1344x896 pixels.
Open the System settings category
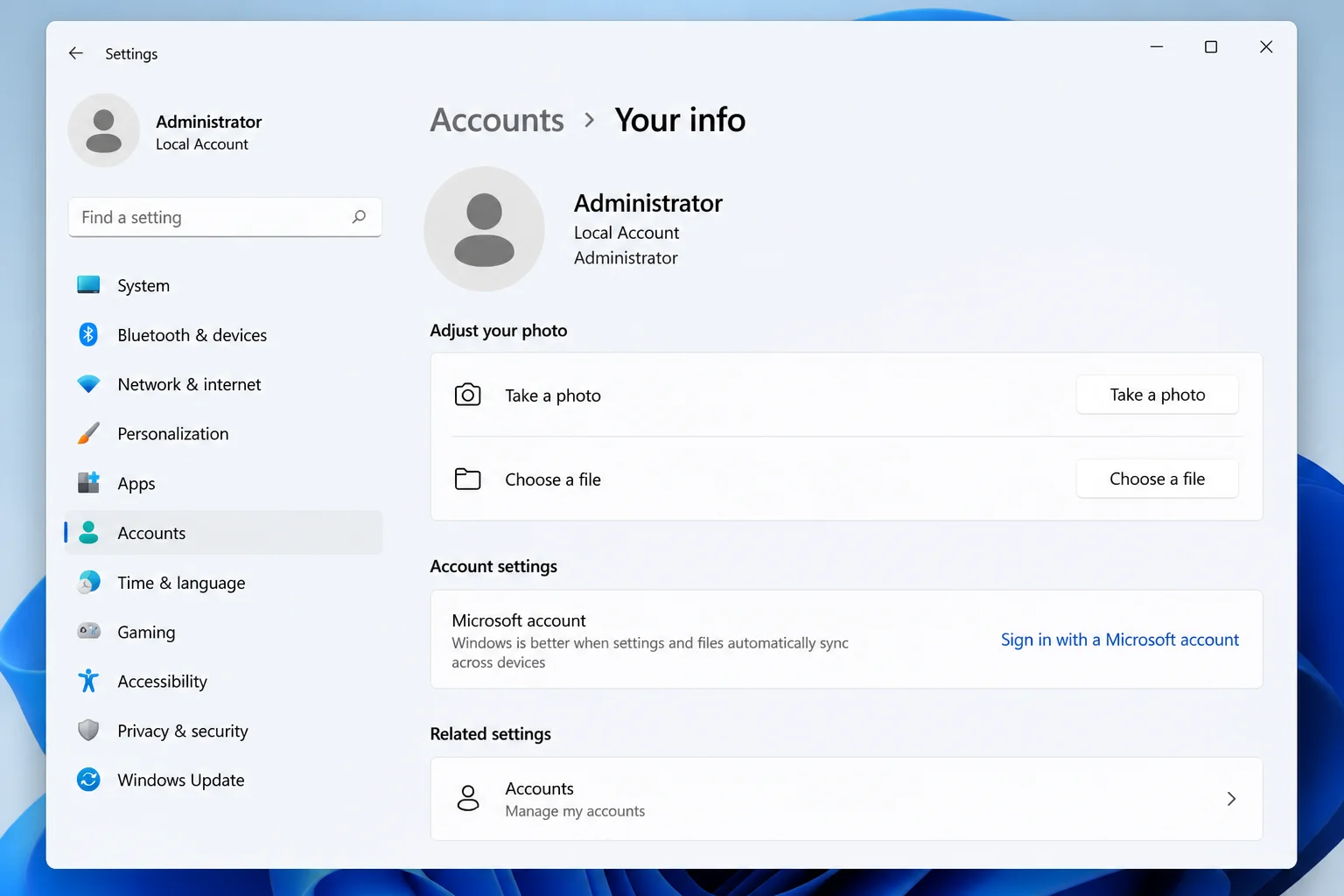223,285
